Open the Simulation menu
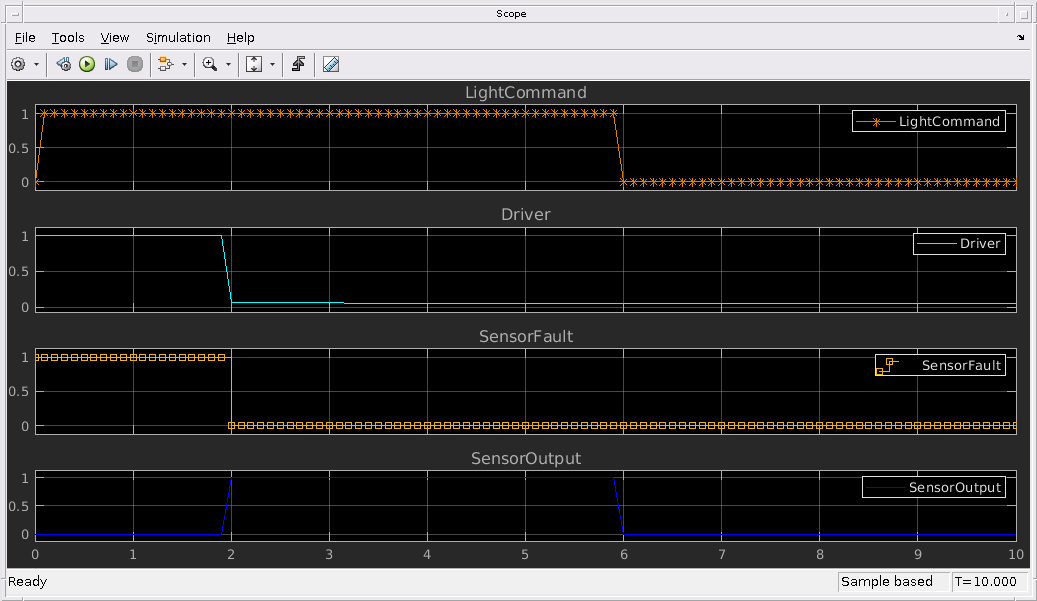The height and width of the screenshot is (601, 1037). 178,37
